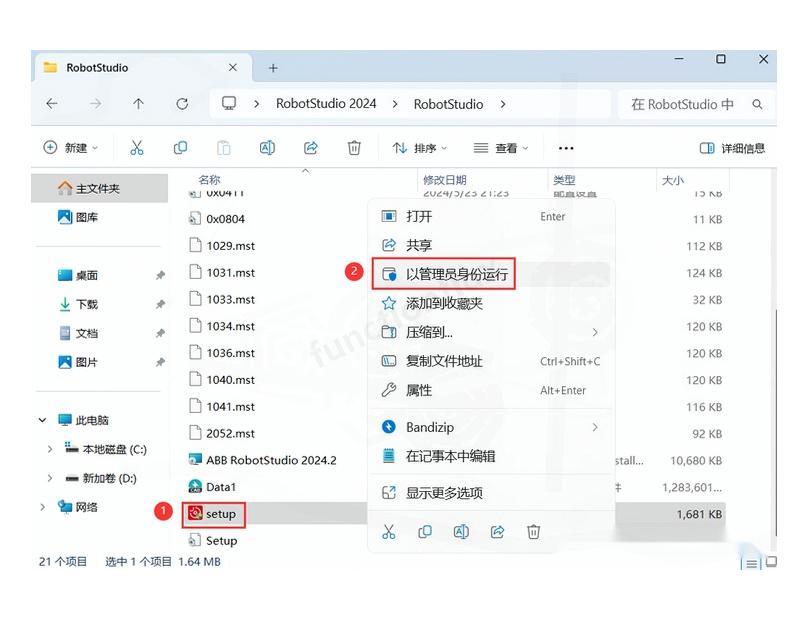The height and width of the screenshot is (621, 808).
Task: Close the RobotStudio tab
Action: [x=233, y=68]
